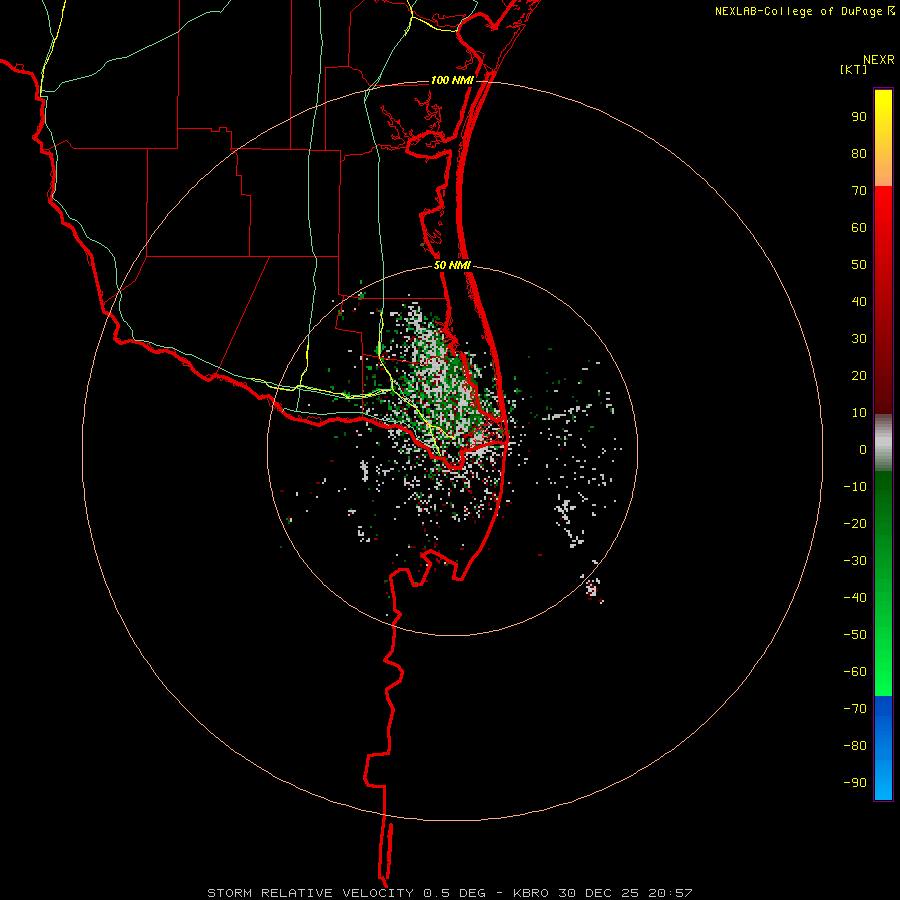Image resolution: width=900 pixels, height=900 pixels.
Task: Click the 50 NMI range ring label
Action: (x=452, y=265)
